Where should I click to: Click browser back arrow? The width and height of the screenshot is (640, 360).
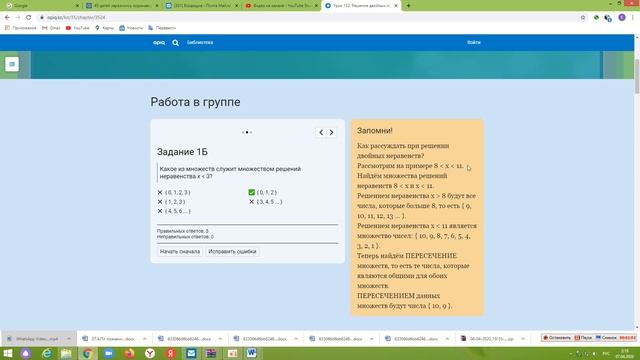pyautogui.click(x=7, y=18)
